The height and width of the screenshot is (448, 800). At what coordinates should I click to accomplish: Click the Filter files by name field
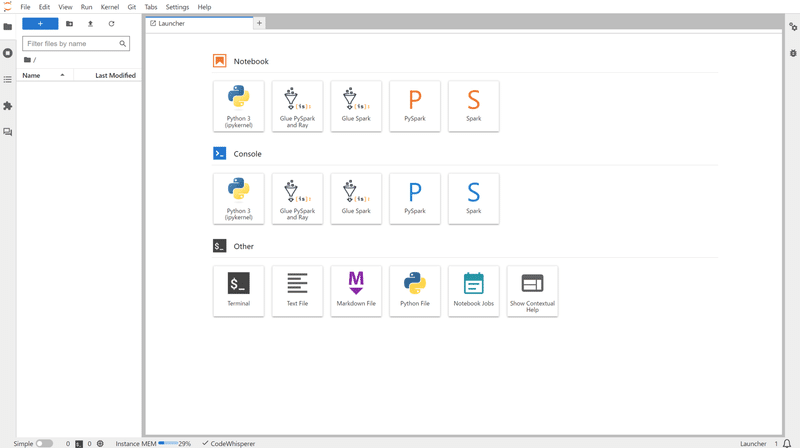[76, 43]
